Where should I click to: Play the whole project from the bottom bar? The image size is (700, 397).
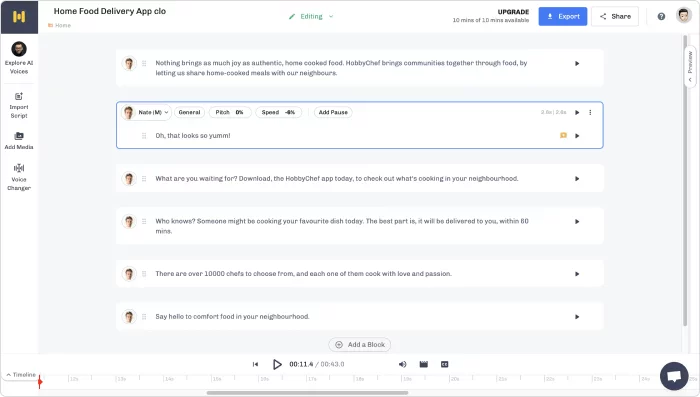point(277,364)
